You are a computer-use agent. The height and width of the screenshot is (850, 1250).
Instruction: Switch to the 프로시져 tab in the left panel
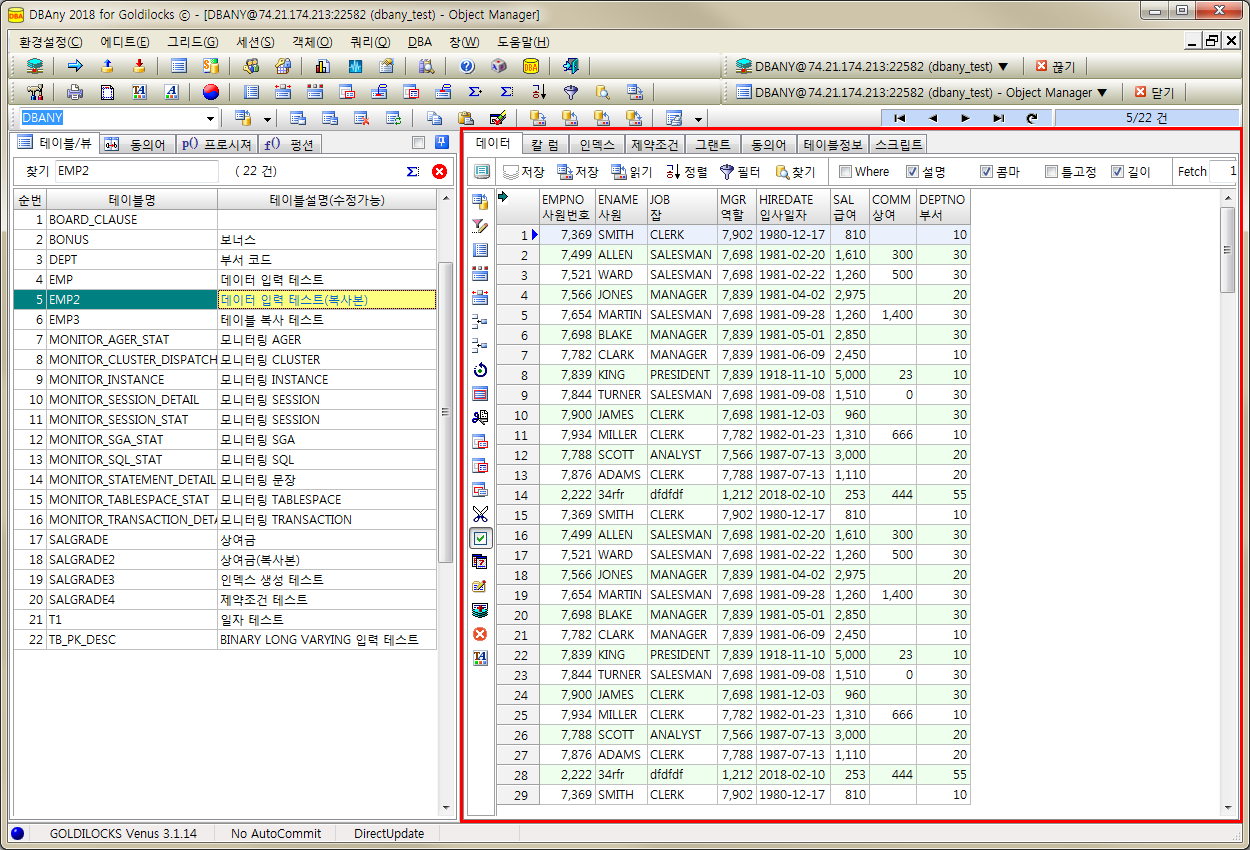coord(217,144)
